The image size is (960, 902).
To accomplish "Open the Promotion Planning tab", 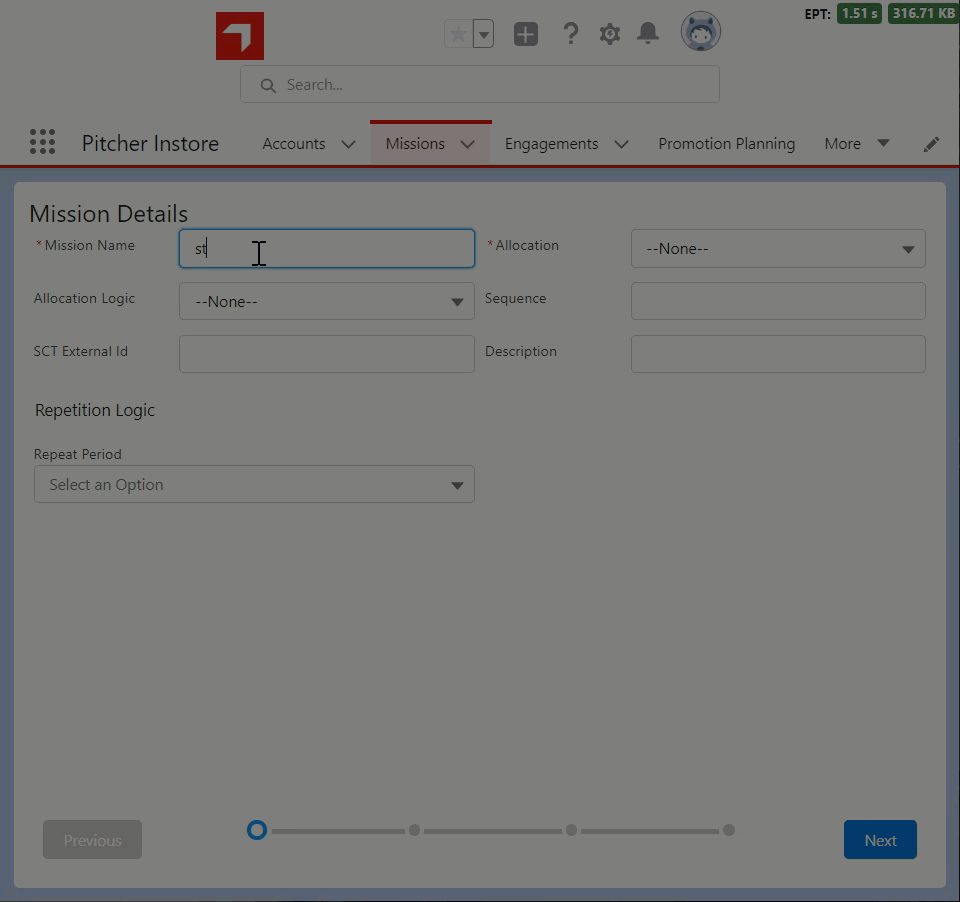I will (x=726, y=144).
